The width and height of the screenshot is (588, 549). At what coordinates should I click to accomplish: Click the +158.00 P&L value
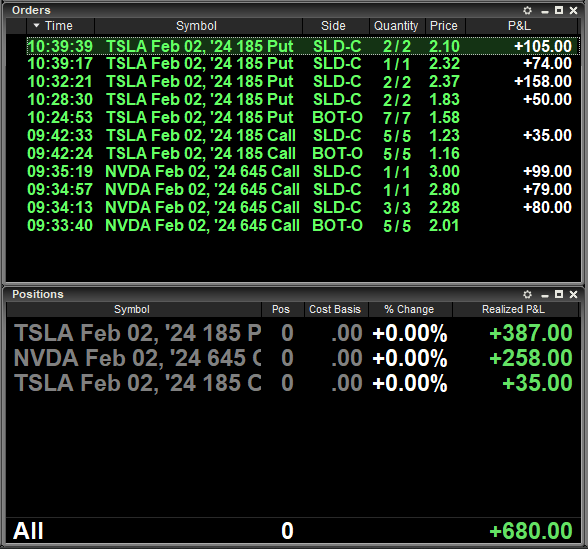[x=543, y=81]
